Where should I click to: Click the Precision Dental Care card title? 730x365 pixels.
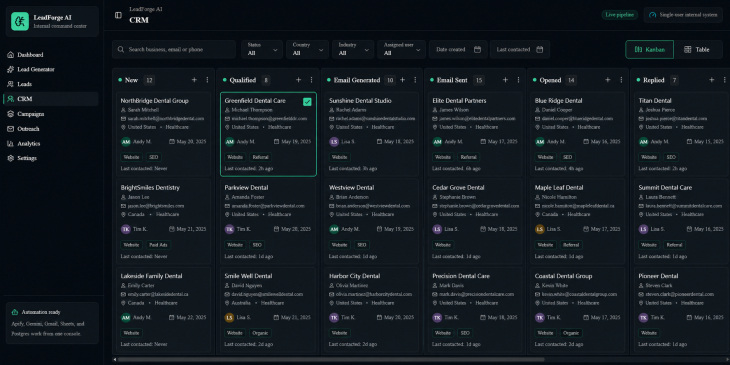461,276
